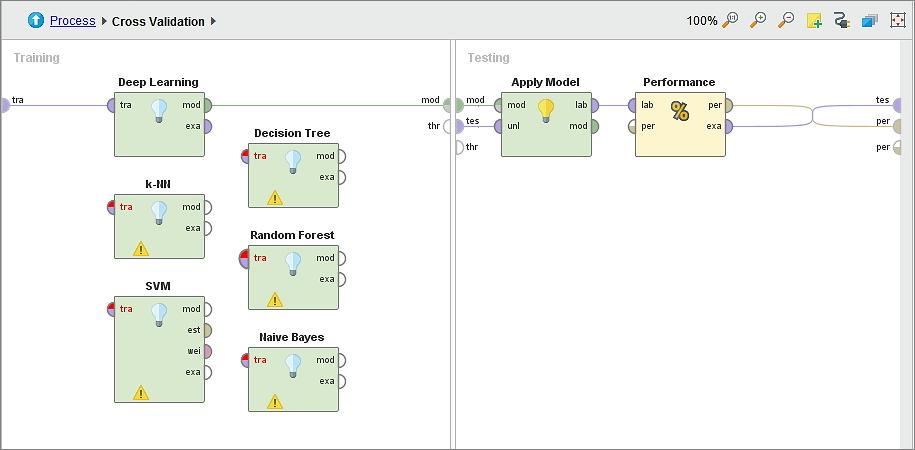This screenshot has height=450, width=915.
Task: Click the Random Forest operator title
Action: pyautogui.click(x=292, y=235)
